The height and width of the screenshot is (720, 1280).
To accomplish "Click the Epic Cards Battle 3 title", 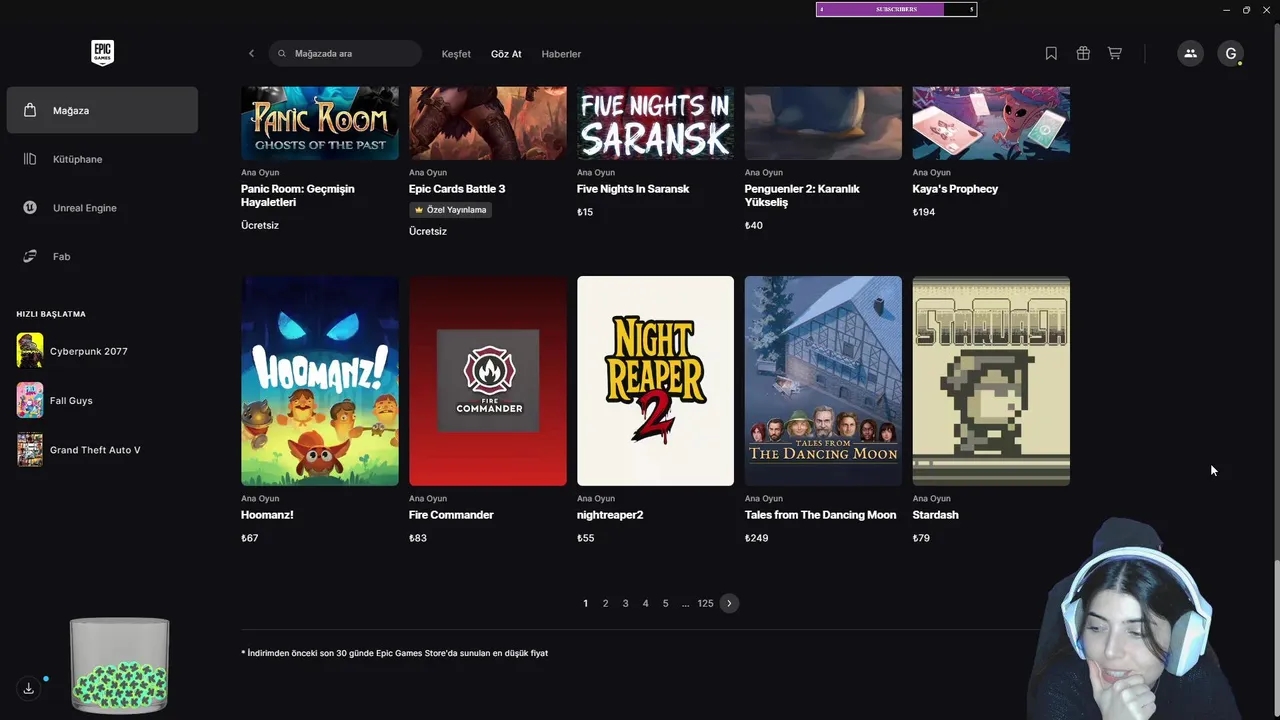I will [457, 189].
